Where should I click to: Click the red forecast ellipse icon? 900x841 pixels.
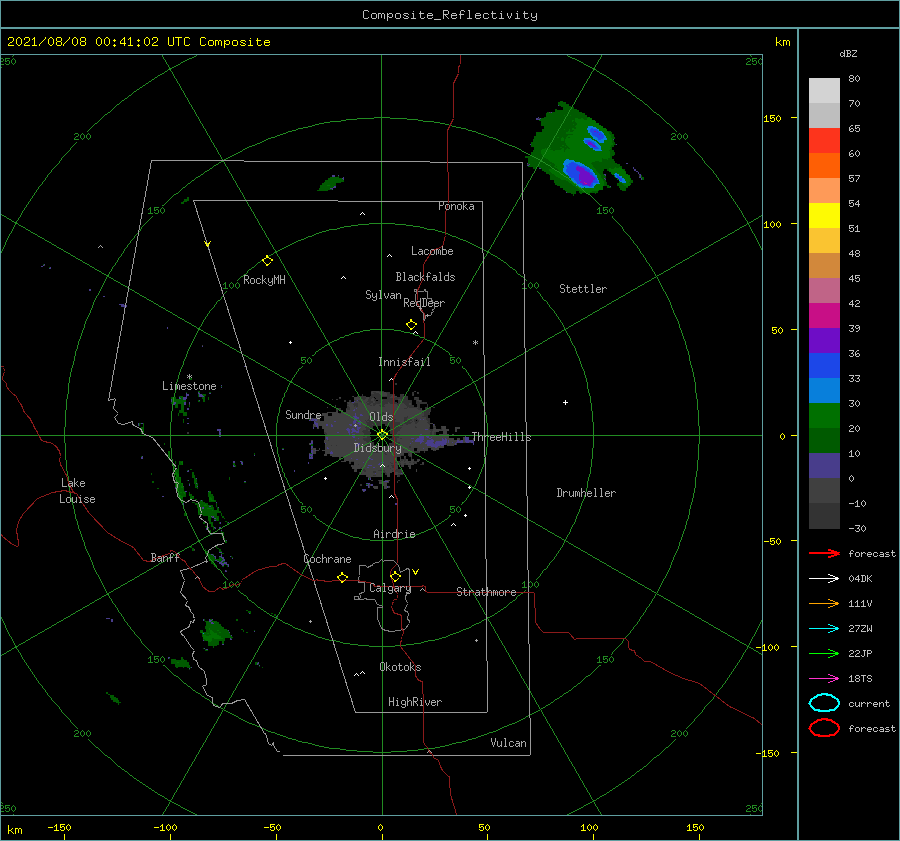[824, 728]
